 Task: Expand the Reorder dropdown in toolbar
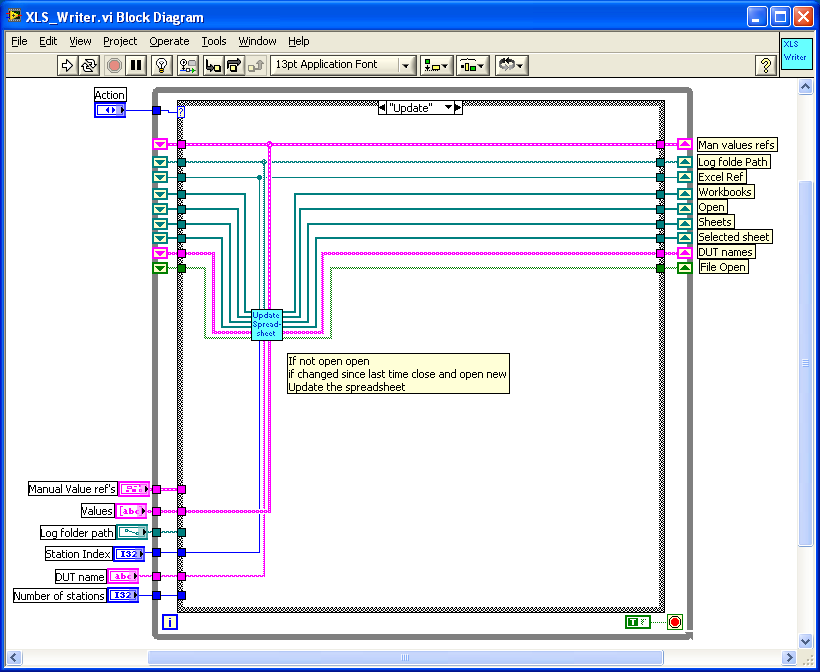click(x=511, y=65)
